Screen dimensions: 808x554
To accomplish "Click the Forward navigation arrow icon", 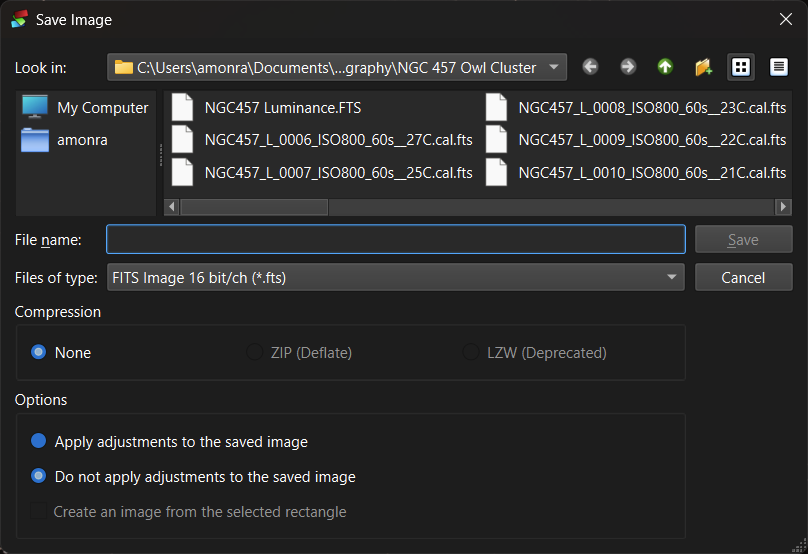I will tap(628, 67).
